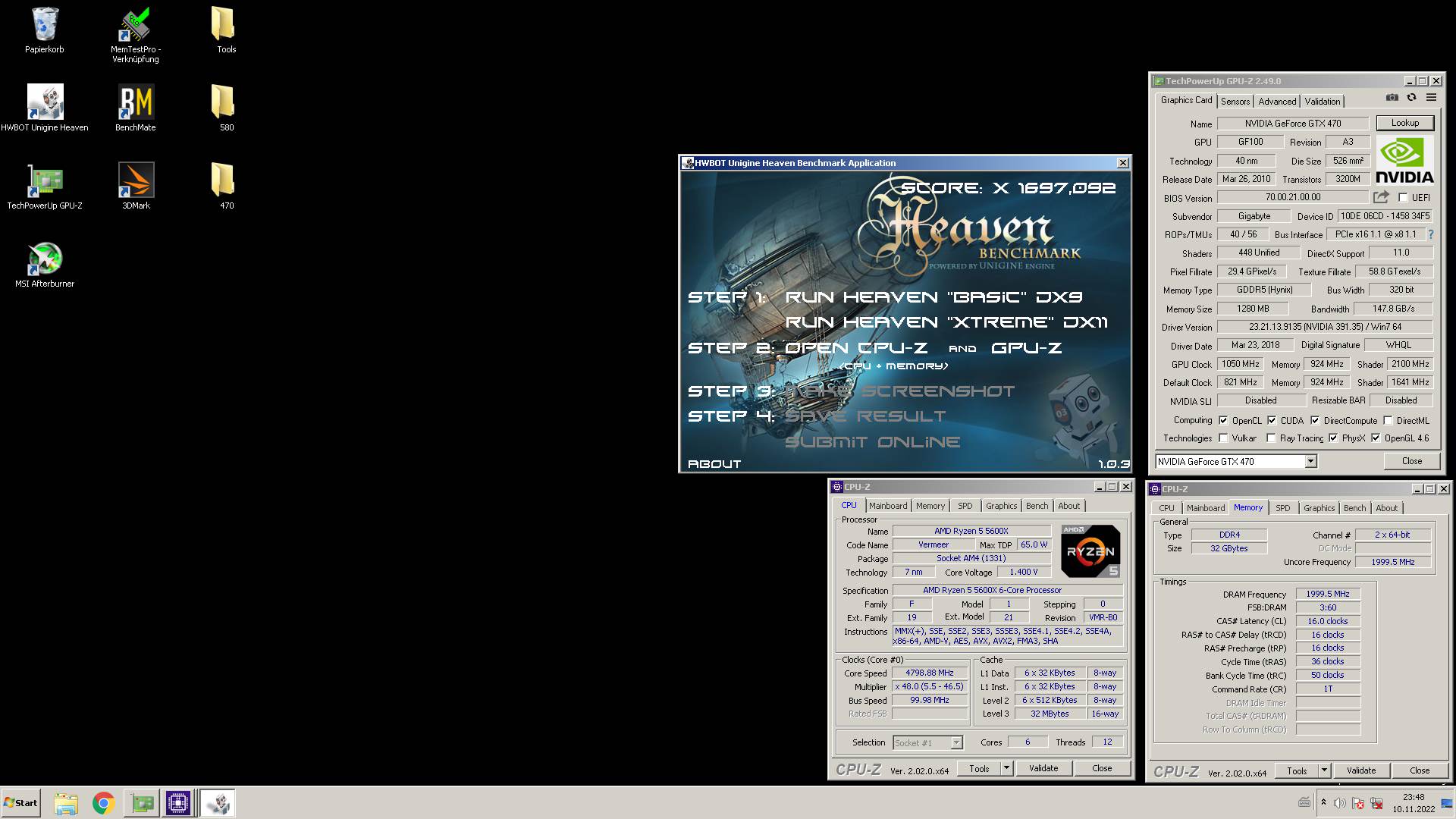The height and width of the screenshot is (819, 1456).
Task: Click the GPU name field NVIDIA GeForce GTX 470
Action: pos(1292,124)
